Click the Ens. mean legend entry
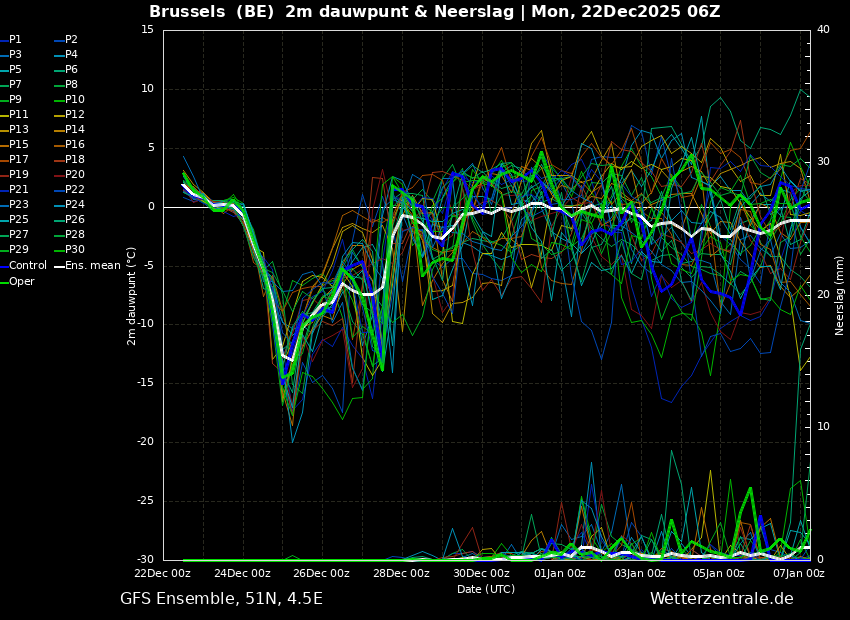The height and width of the screenshot is (620, 850). tap(88, 266)
